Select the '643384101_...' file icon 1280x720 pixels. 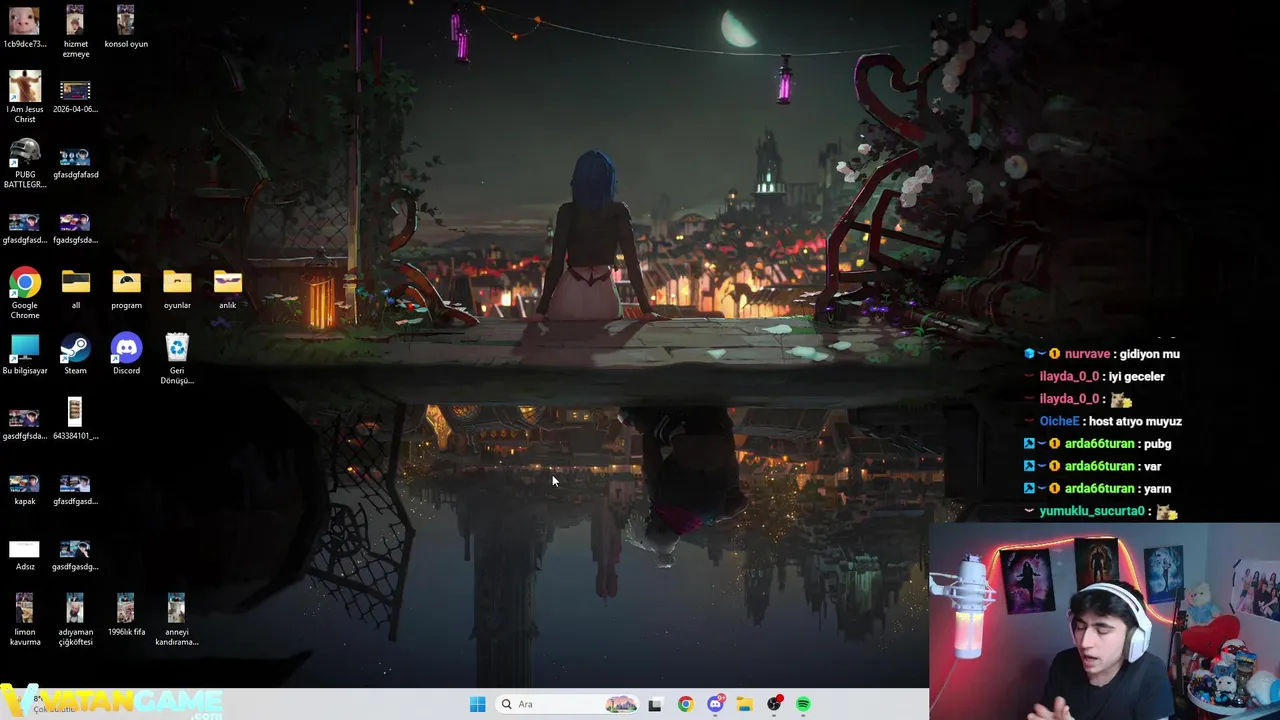(x=75, y=419)
